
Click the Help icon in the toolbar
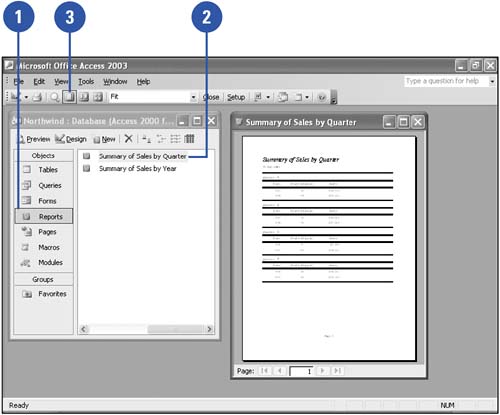tap(322, 97)
